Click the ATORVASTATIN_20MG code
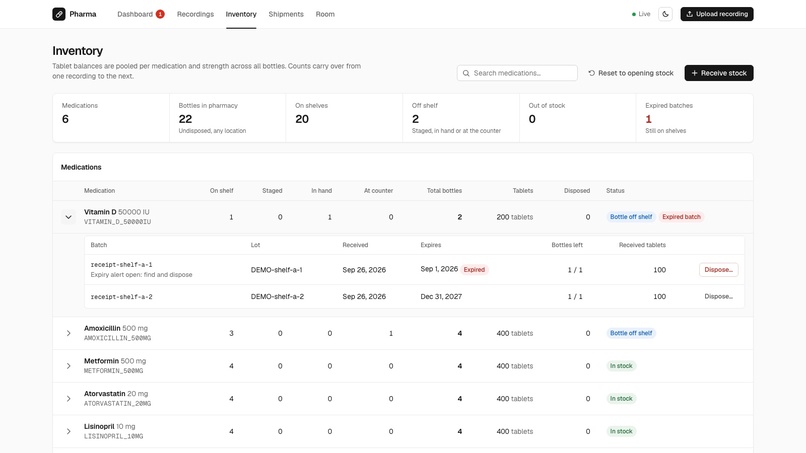The width and height of the screenshot is (806, 453). coord(118,404)
